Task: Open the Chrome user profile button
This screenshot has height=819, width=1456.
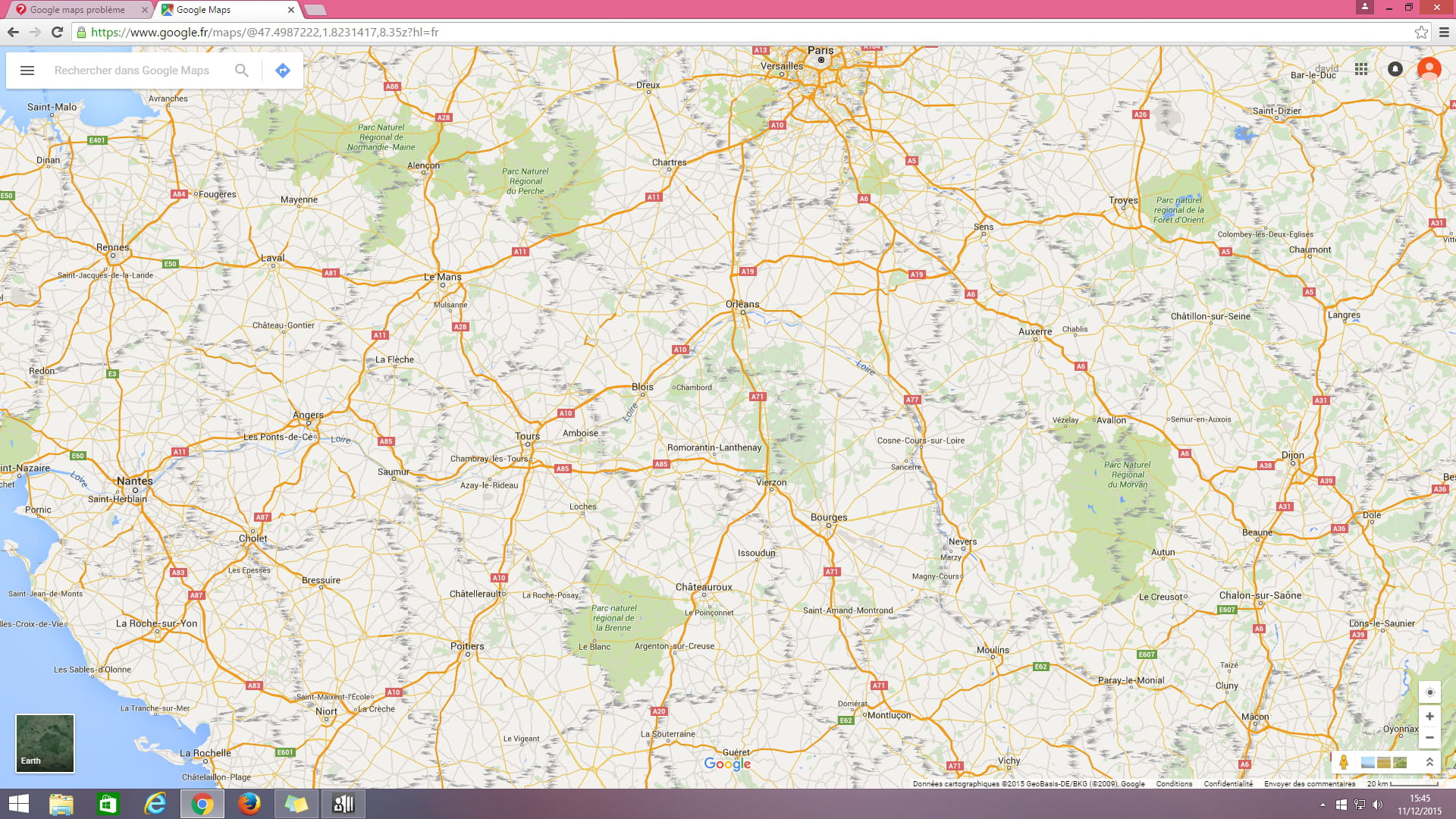Action: (1364, 7)
